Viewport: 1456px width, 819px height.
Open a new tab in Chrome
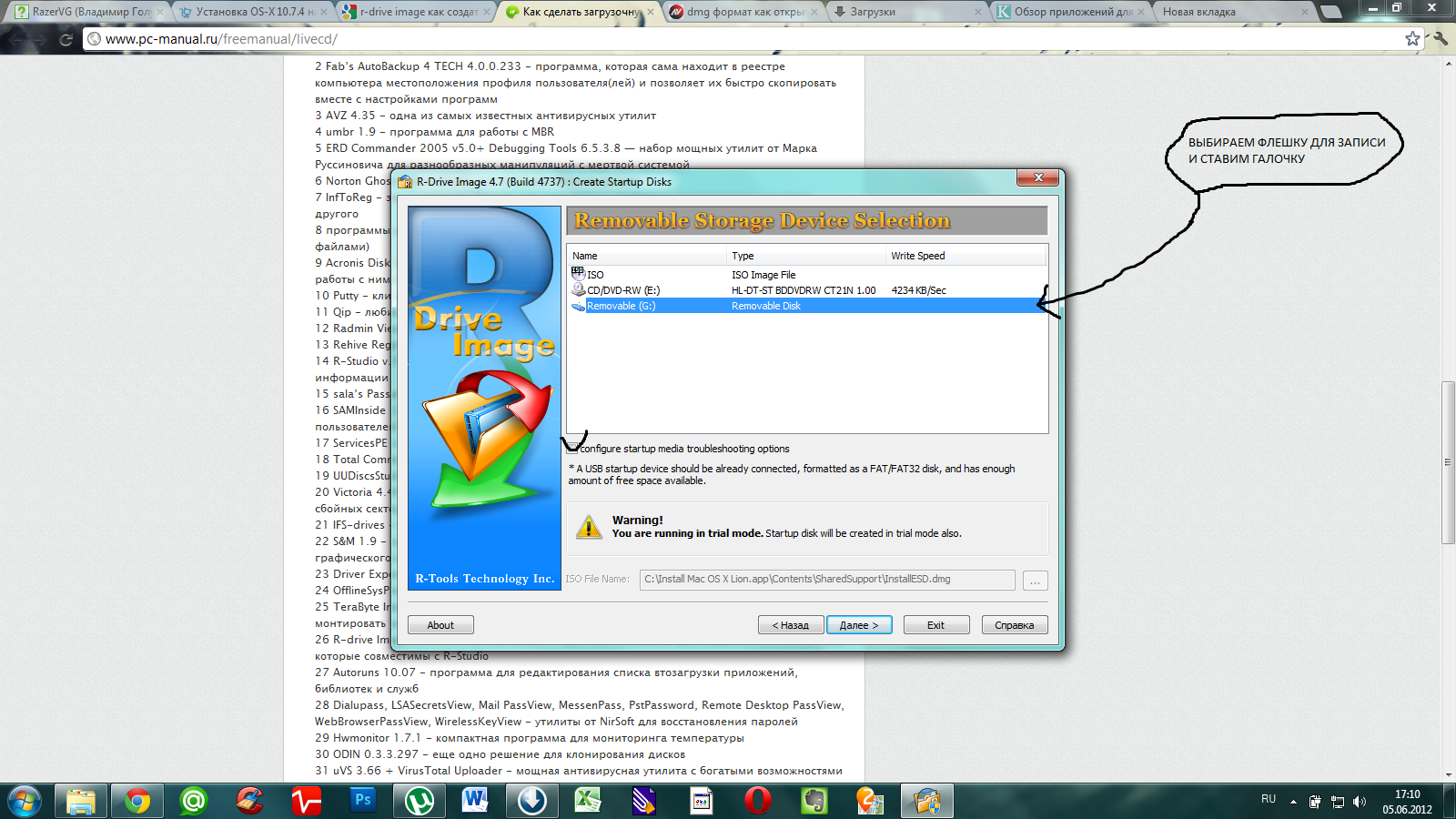click(1331, 12)
